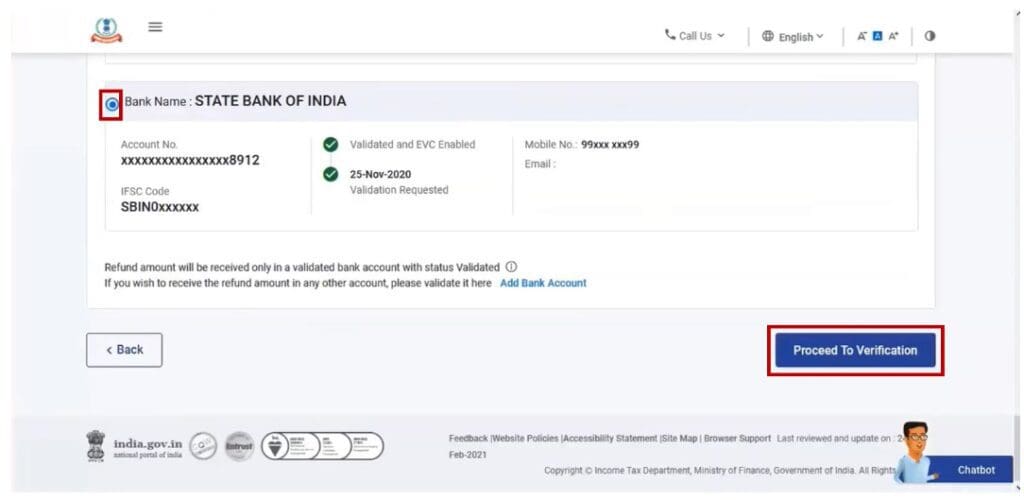The height and width of the screenshot is (500, 1024).
Task: Decrease font size with A- icon
Action: click(862, 37)
